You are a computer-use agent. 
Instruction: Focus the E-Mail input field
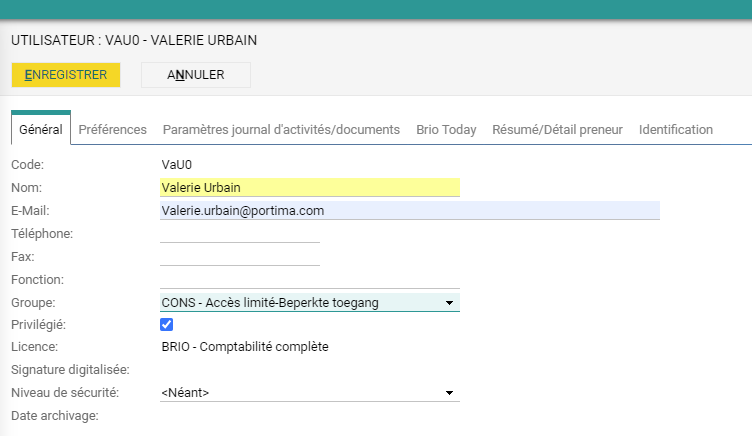(409, 211)
